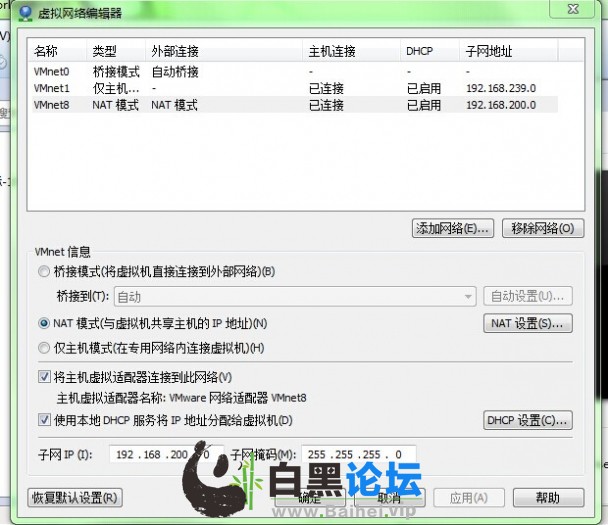Open NAT 设置(S) dialog
Screen dimensions: 608x525
coord(528,323)
